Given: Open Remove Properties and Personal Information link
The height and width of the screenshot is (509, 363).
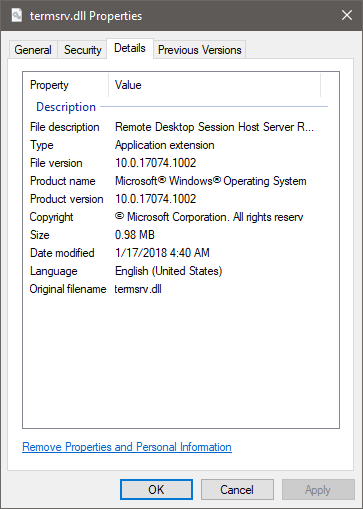Looking at the screenshot, I should coord(127,447).
